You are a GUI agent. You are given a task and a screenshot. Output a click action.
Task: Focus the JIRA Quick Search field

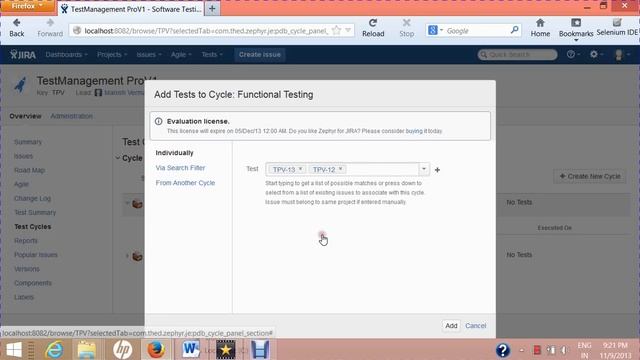(x=517, y=55)
